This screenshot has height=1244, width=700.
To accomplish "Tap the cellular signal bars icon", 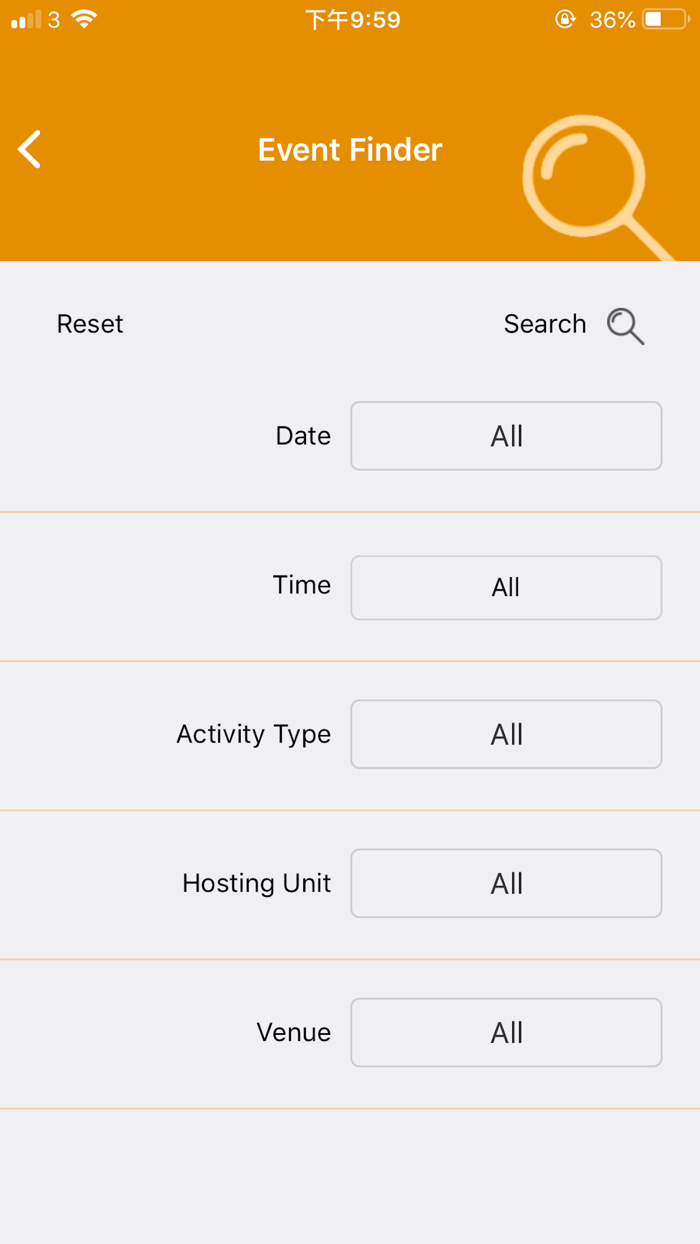I will pos(26,19).
